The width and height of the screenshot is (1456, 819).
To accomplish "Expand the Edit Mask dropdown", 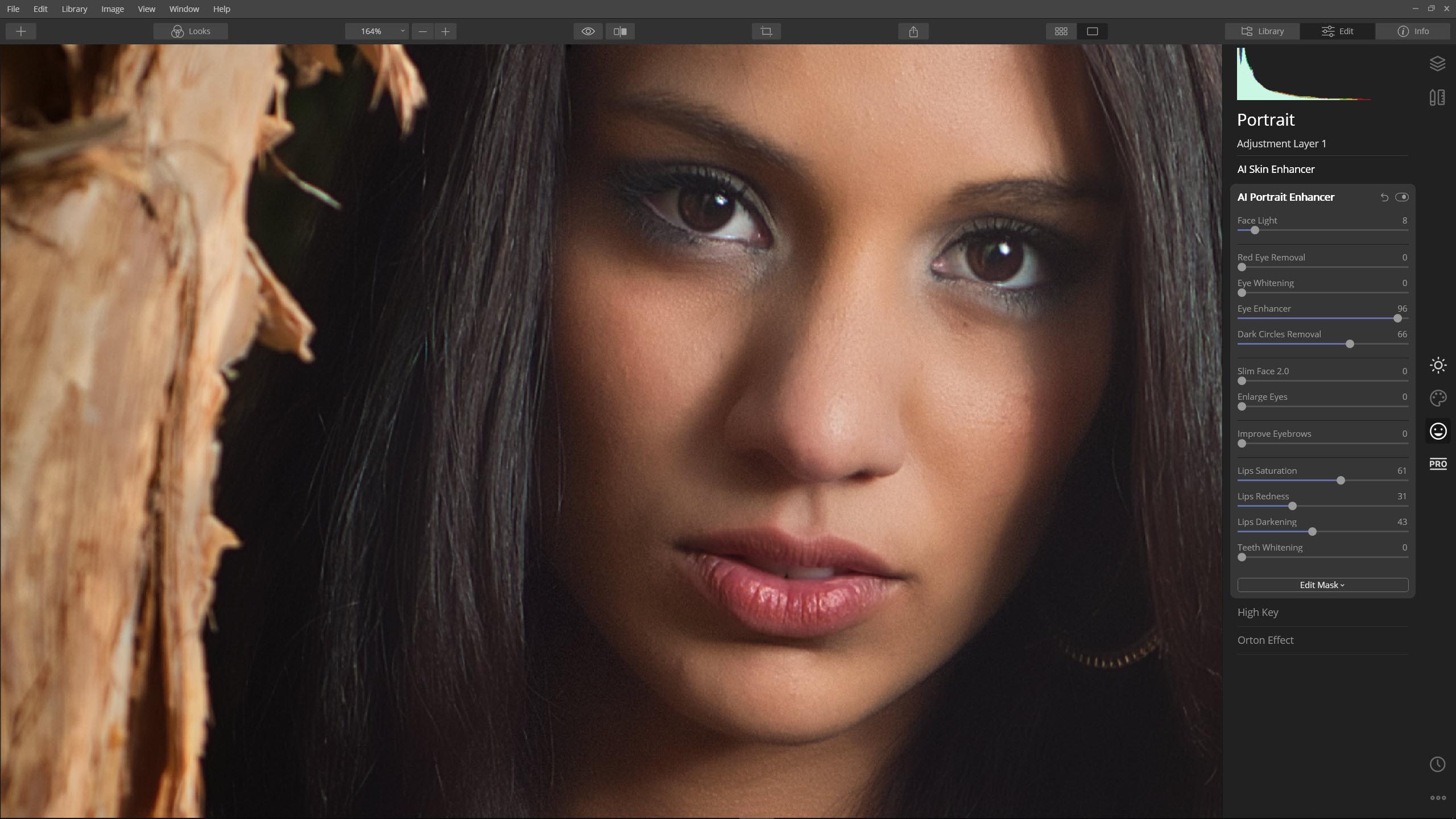I will 1322,585.
